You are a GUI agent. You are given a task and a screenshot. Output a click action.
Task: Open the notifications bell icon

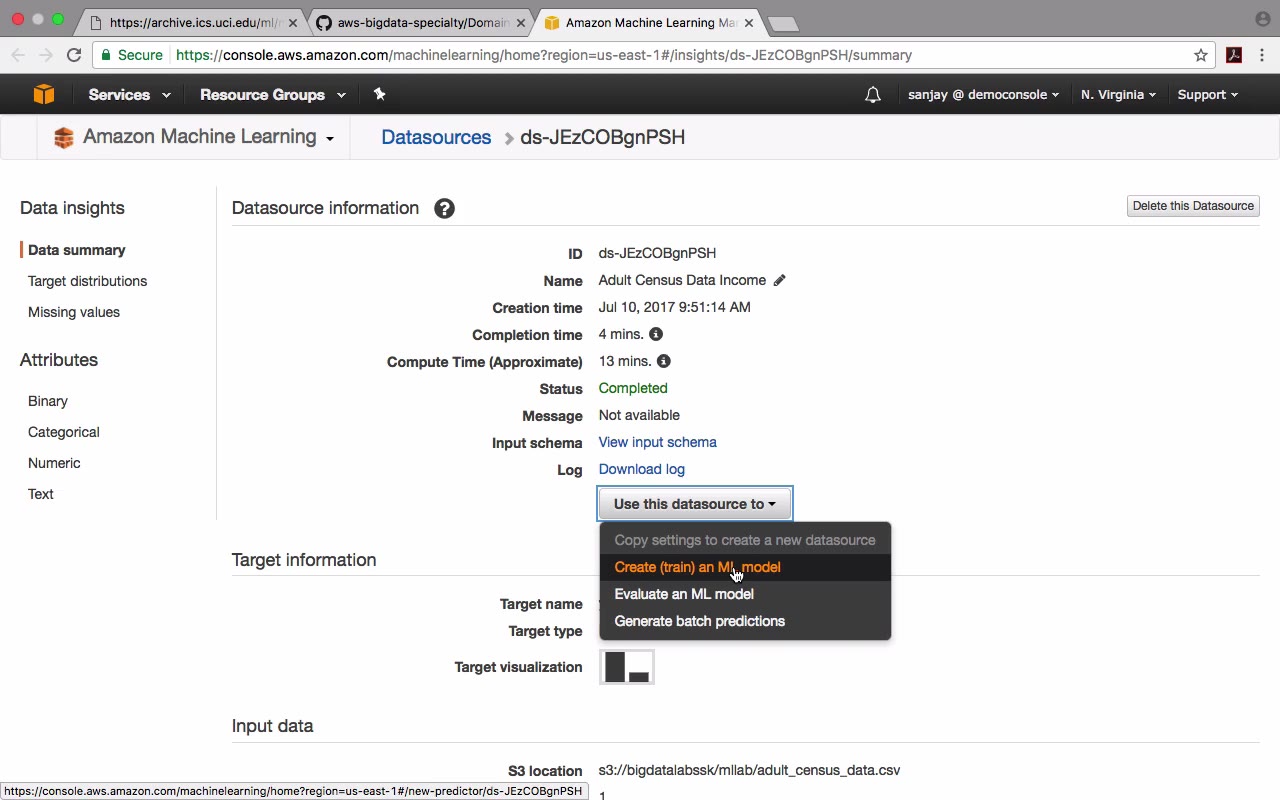873,95
